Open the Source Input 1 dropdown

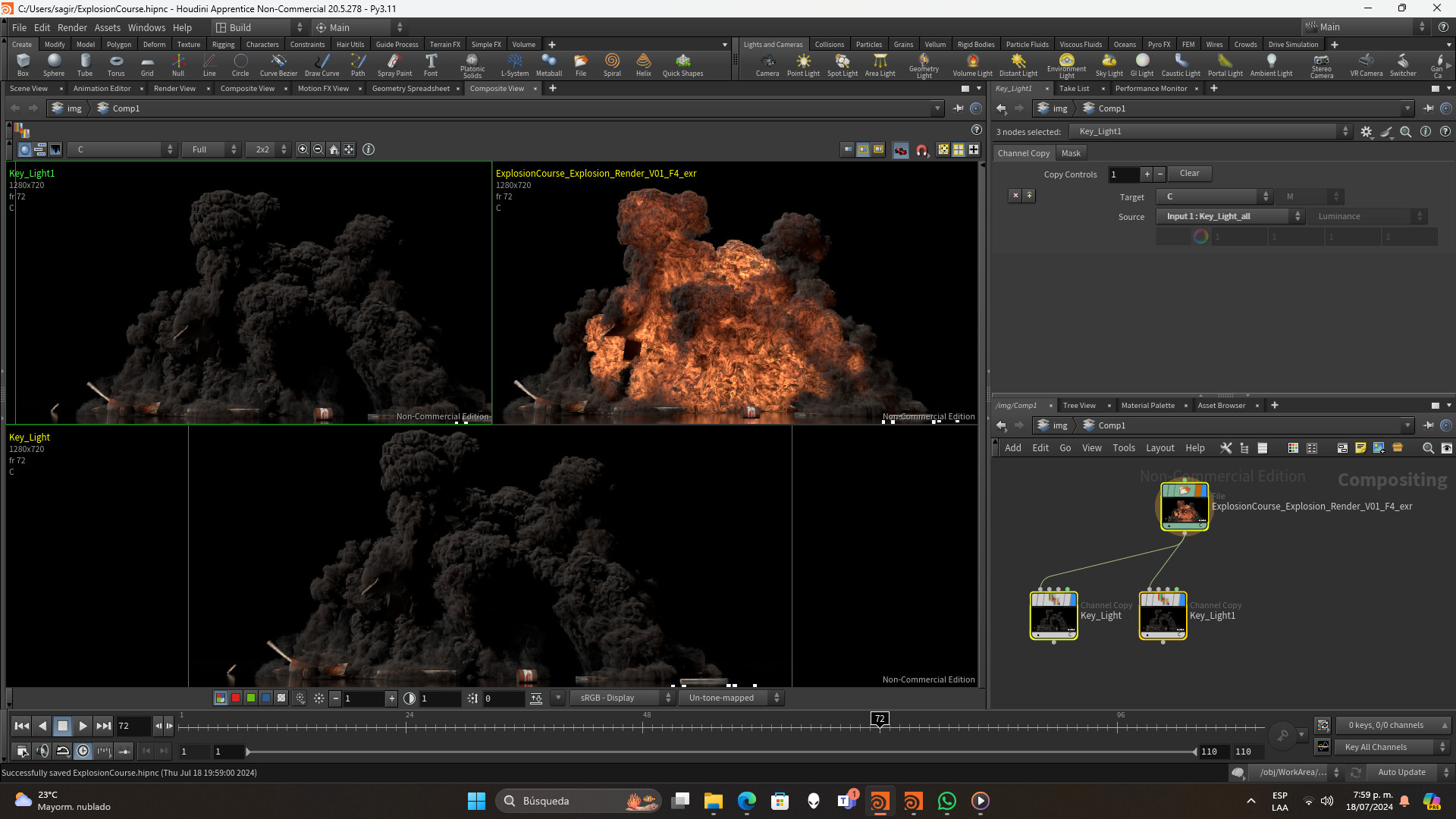(x=1229, y=216)
